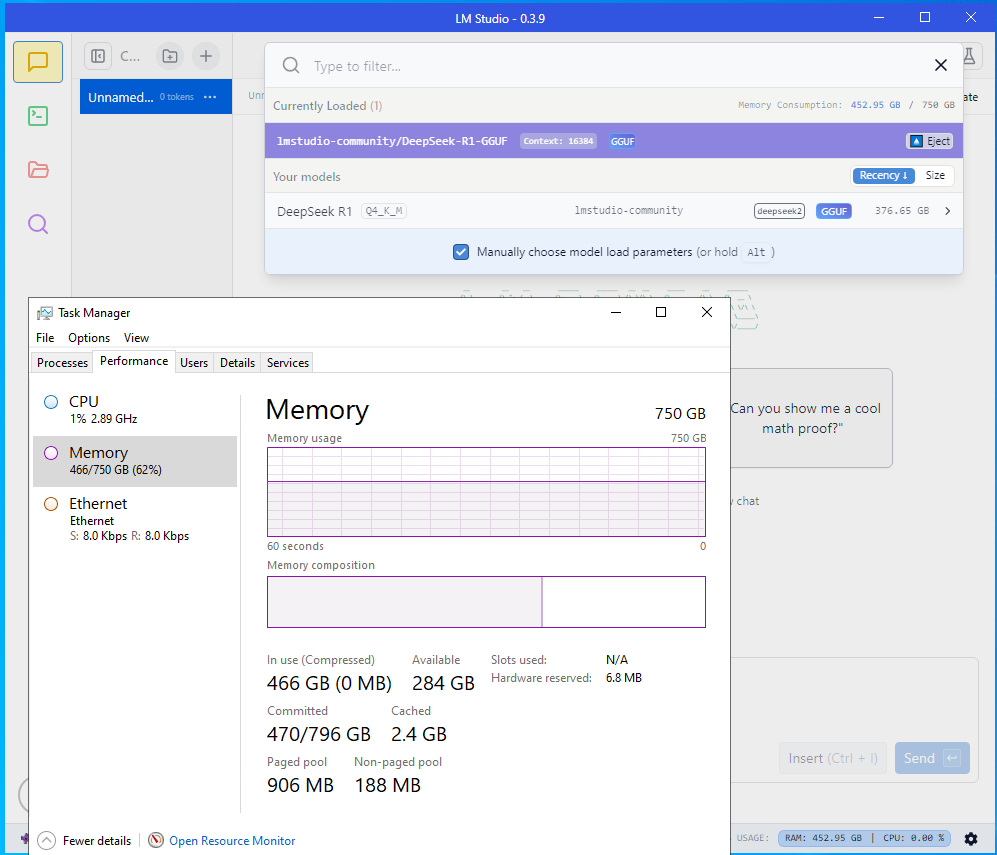
Task: Switch to the Processes tab
Action: [x=62, y=363]
